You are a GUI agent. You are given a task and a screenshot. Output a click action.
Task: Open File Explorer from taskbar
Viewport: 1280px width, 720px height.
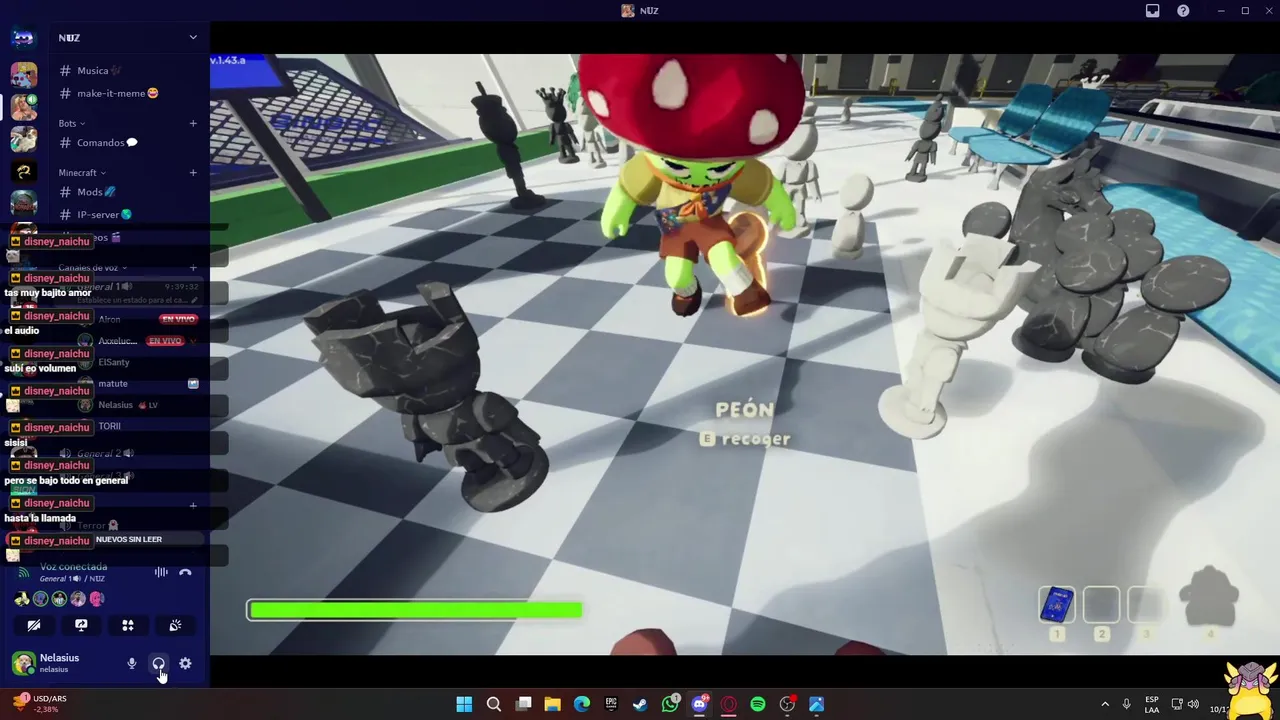click(552, 704)
